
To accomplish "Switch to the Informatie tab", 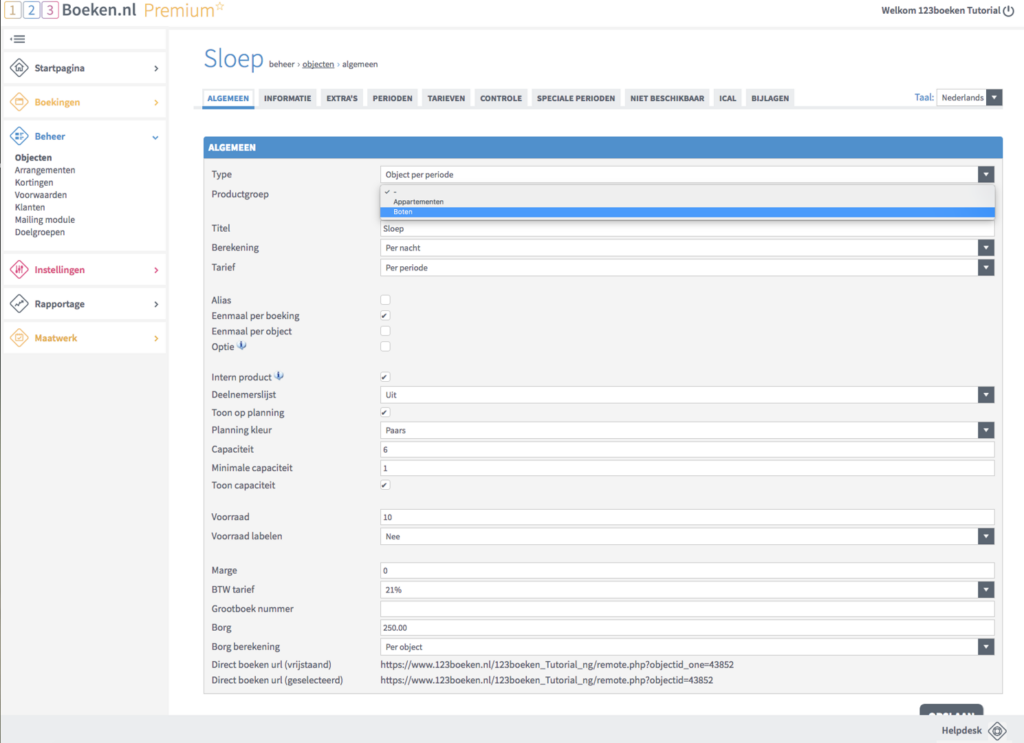I will [x=287, y=98].
